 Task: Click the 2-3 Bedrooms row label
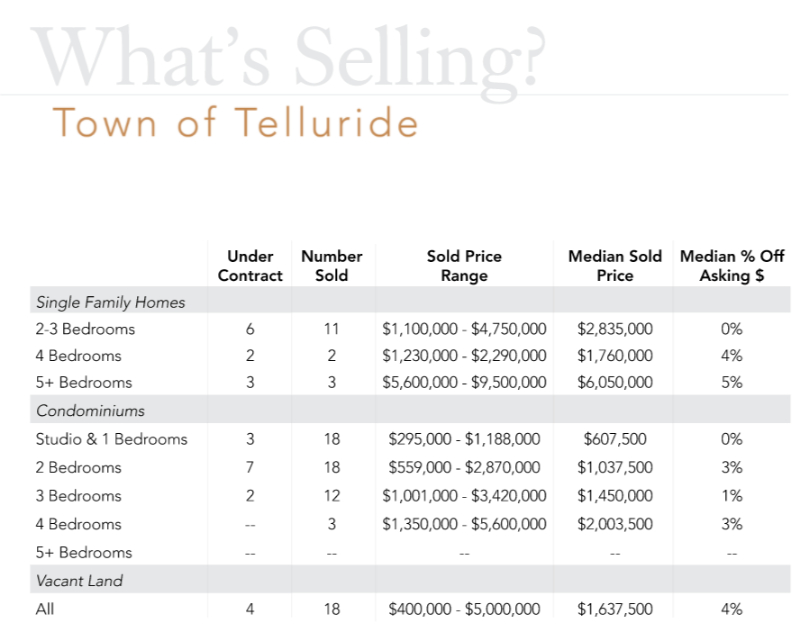coord(85,329)
